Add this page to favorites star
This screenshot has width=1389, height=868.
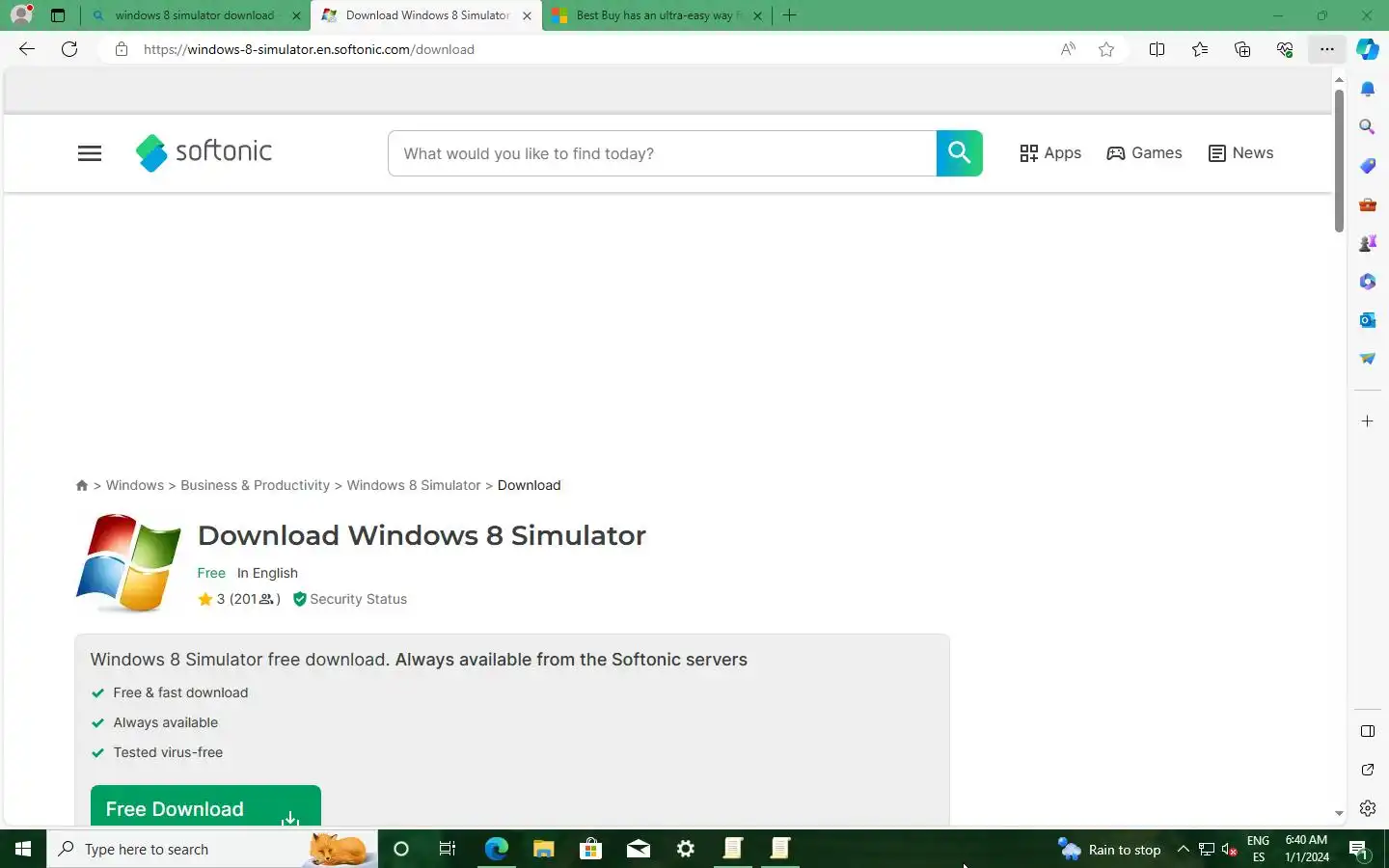(x=1106, y=49)
